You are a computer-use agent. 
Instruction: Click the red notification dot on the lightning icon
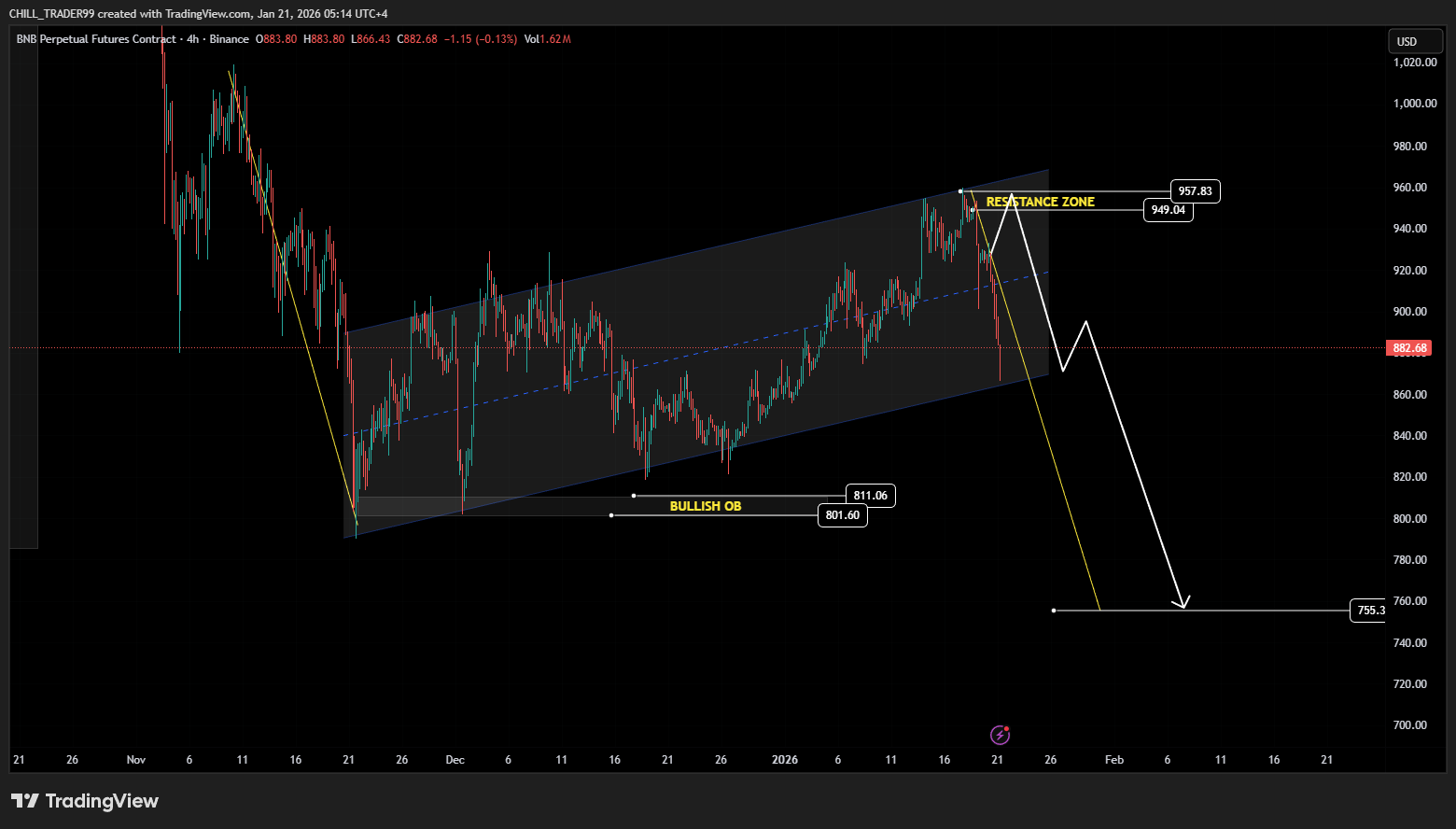tap(1006, 728)
